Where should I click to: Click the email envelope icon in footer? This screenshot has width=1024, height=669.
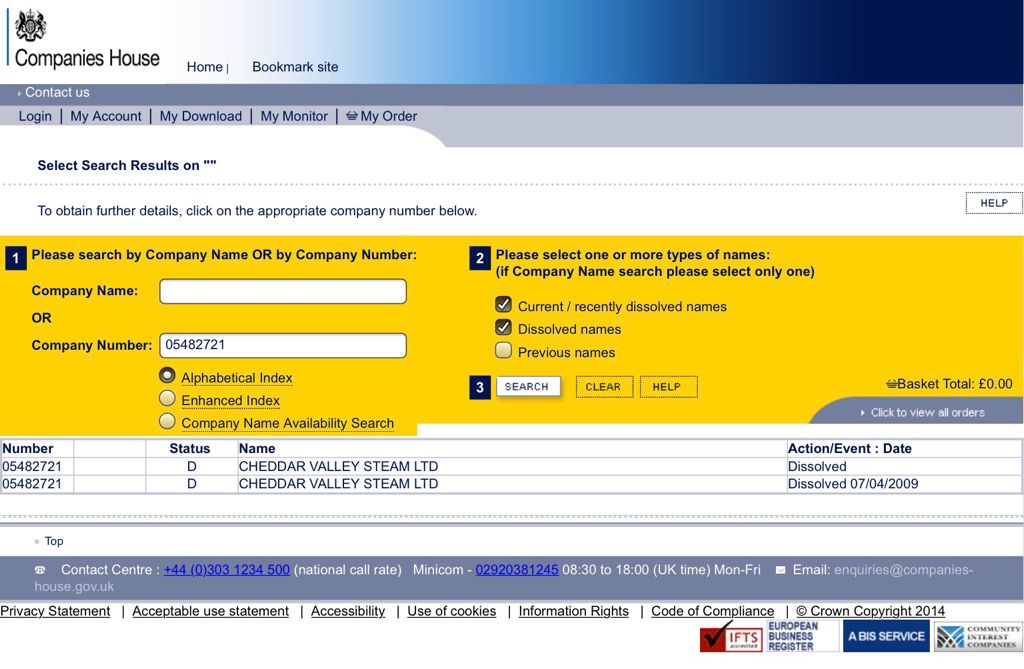click(x=780, y=570)
